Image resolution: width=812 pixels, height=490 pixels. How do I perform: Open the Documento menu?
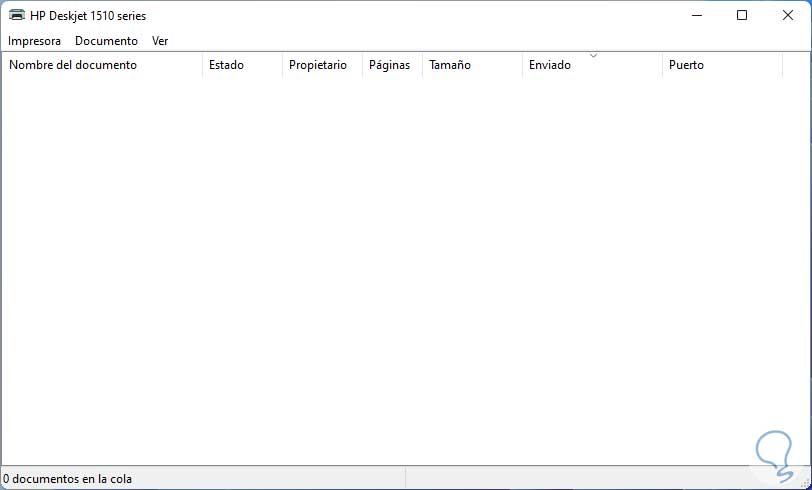click(106, 41)
